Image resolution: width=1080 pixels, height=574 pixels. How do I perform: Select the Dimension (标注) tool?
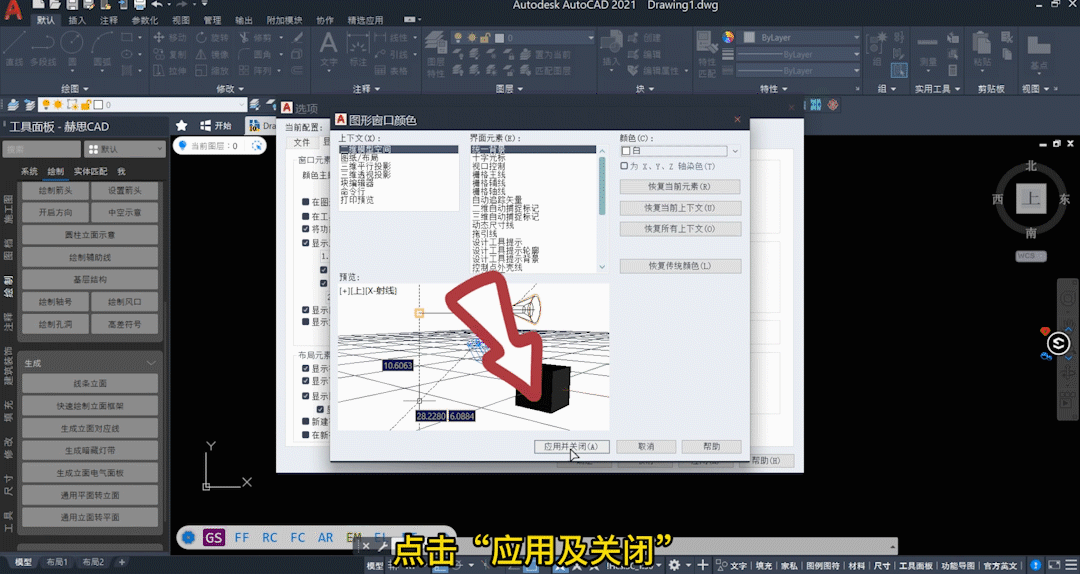358,50
